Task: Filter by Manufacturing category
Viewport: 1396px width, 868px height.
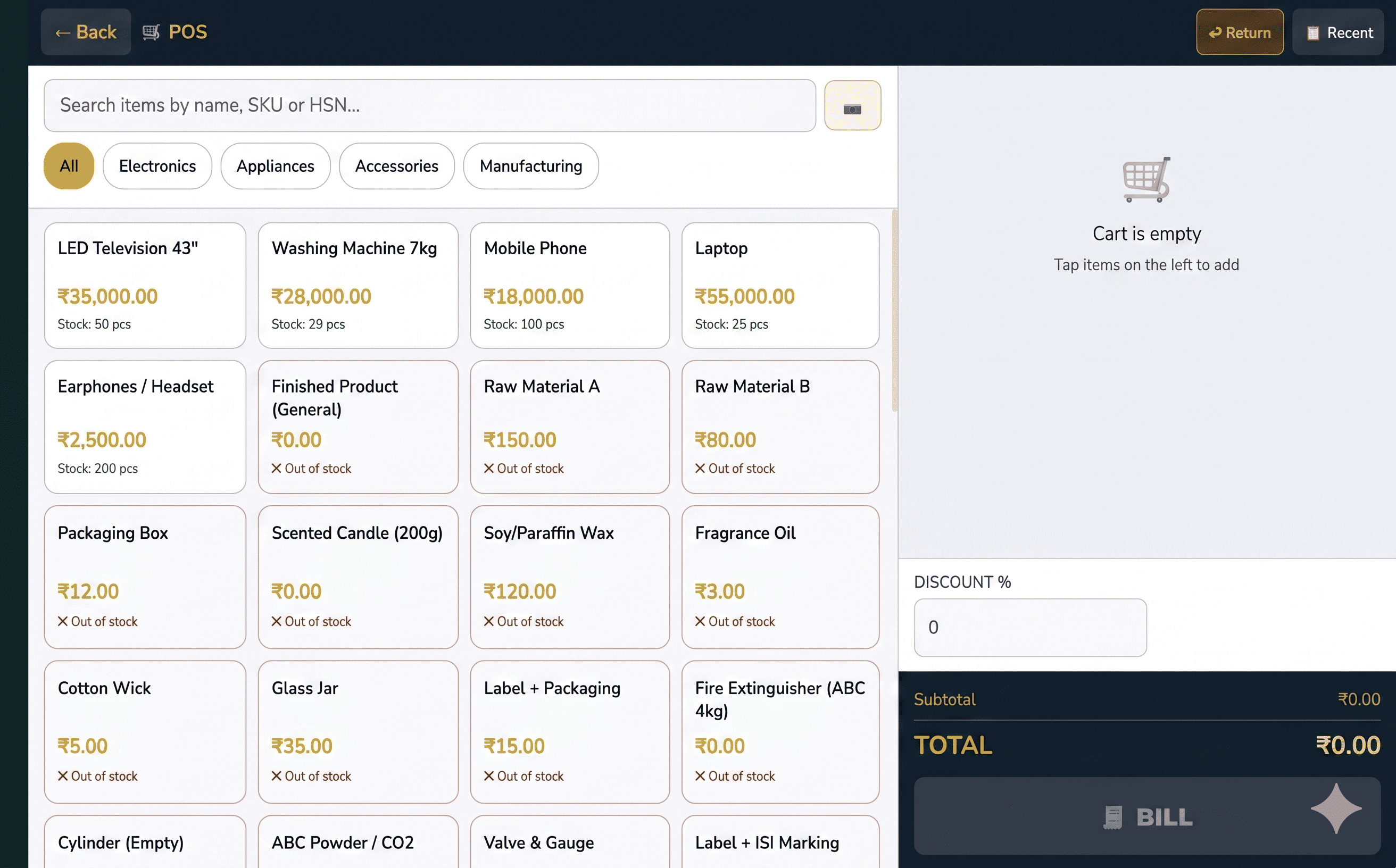Action: click(530, 166)
